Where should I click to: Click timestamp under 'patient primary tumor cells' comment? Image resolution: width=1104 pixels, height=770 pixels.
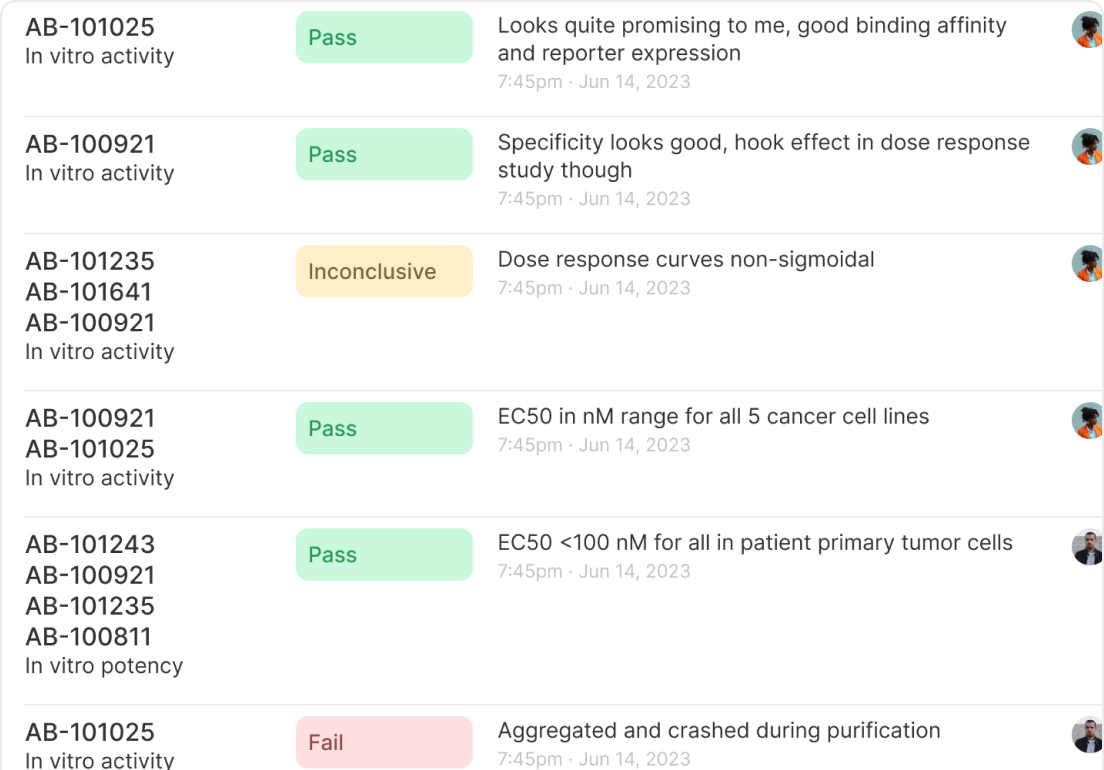tap(594, 572)
